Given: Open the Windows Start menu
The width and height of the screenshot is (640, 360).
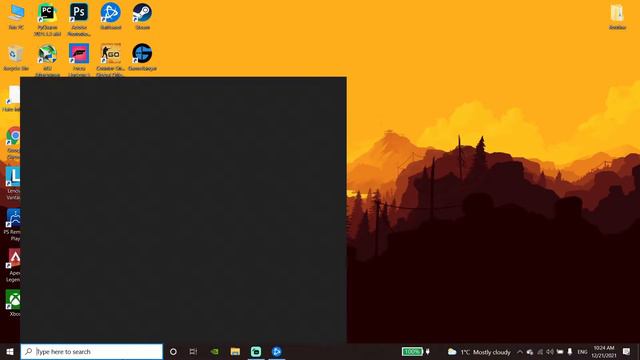Looking at the screenshot, I should pyautogui.click(x=10, y=351).
